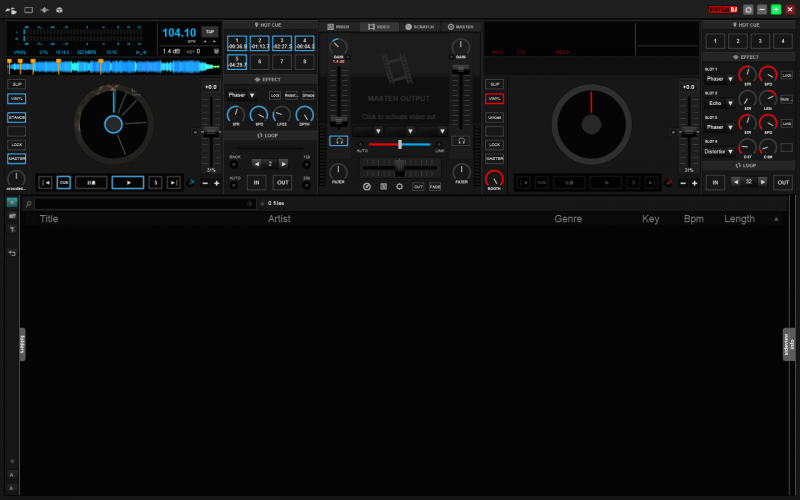Screen dimensions: 800x500
Task: Open left deck Phaser effect dropdown
Action: [x=252, y=95]
